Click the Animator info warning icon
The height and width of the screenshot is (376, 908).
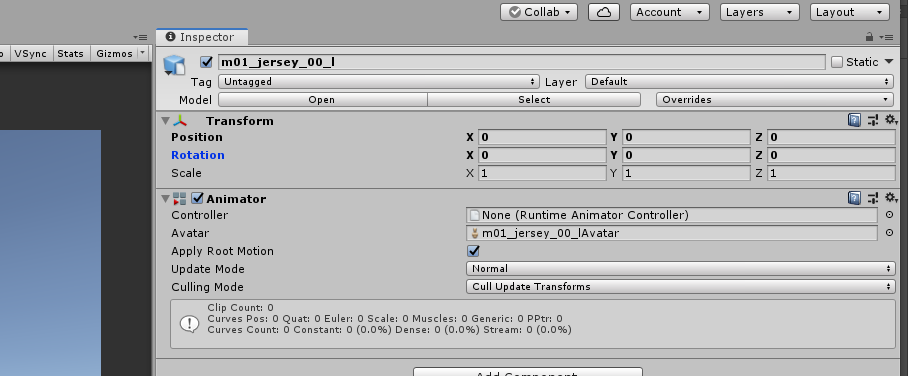(x=189, y=324)
